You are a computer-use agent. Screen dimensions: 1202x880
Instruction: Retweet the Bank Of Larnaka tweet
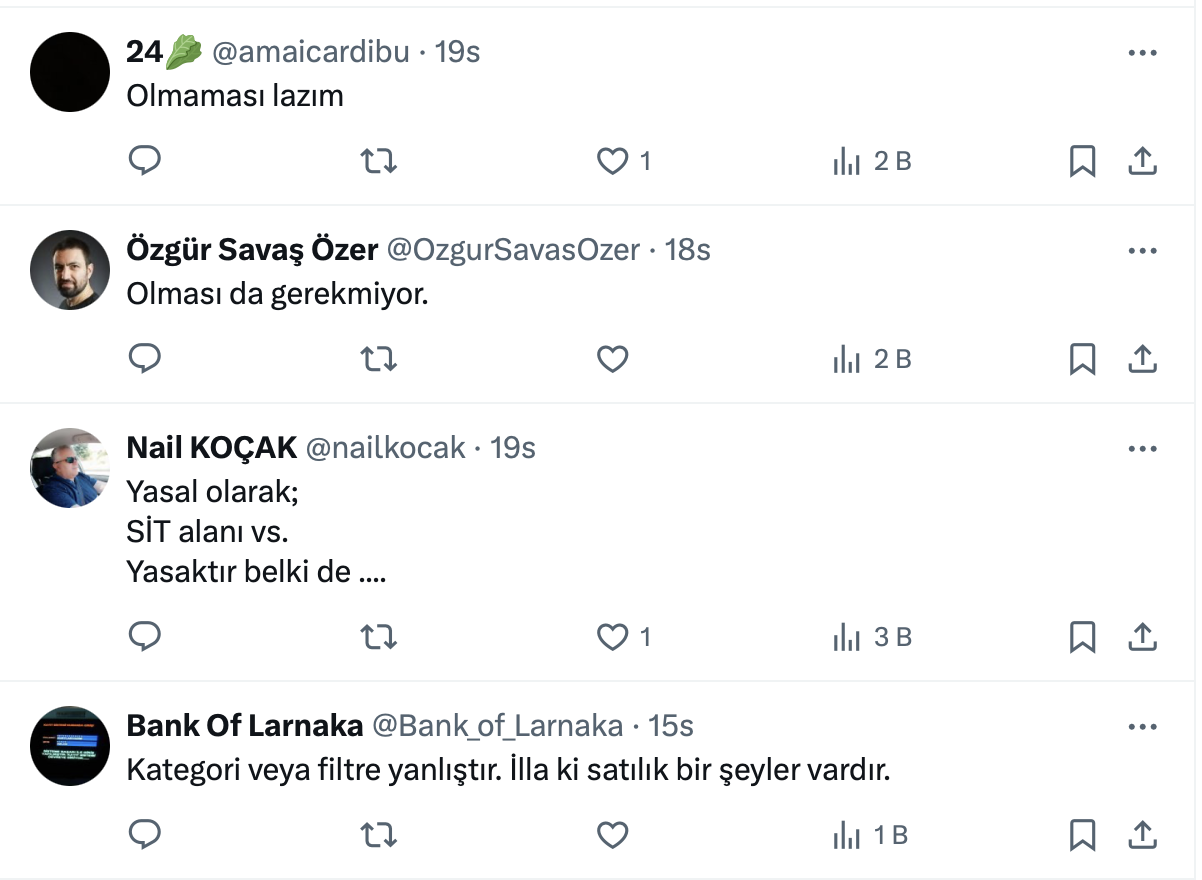[x=378, y=834]
